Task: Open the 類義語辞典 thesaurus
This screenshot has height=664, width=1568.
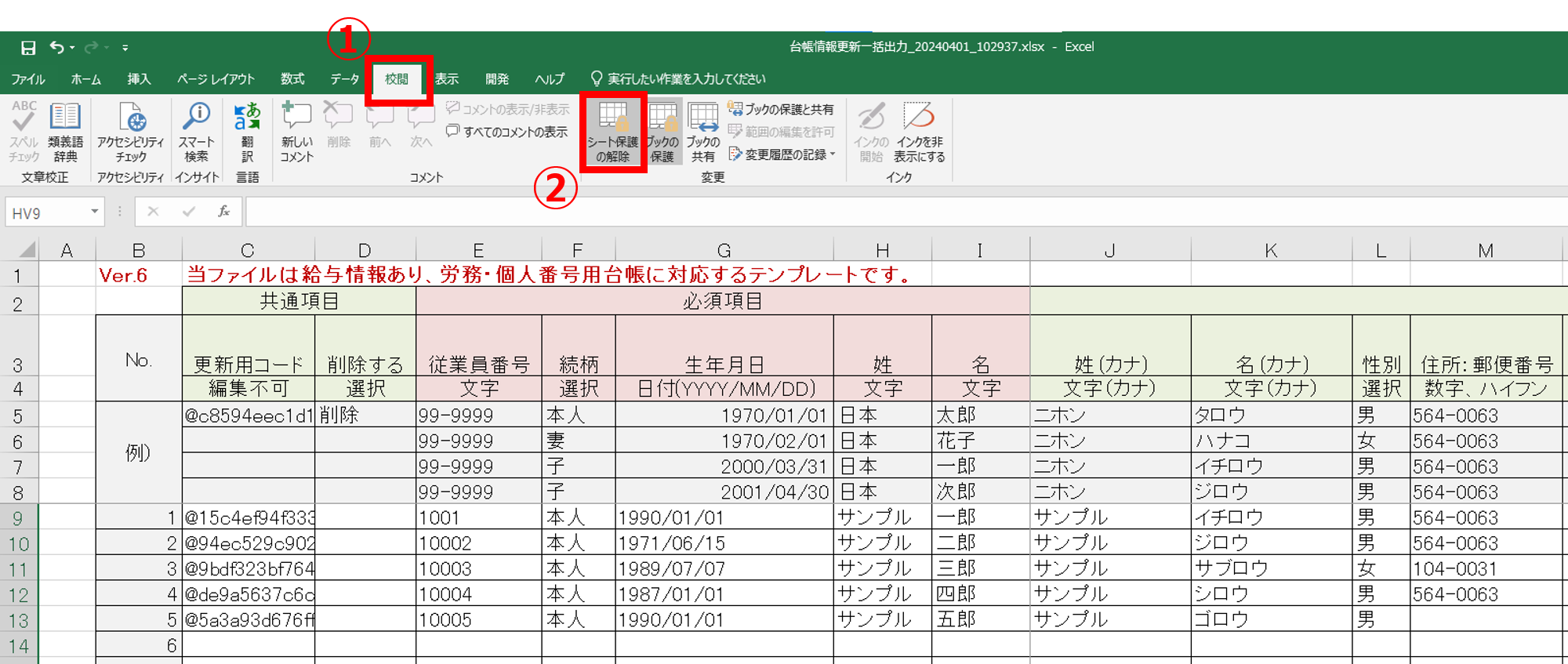Action: click(x=65, y=132)
